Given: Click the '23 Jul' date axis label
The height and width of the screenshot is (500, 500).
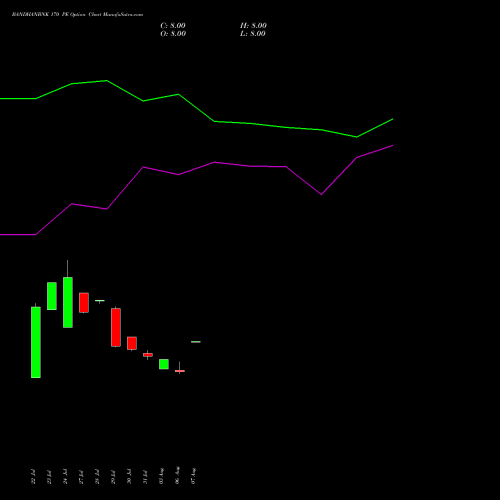Looking at the screenshot, I should [x=49, y=477].
